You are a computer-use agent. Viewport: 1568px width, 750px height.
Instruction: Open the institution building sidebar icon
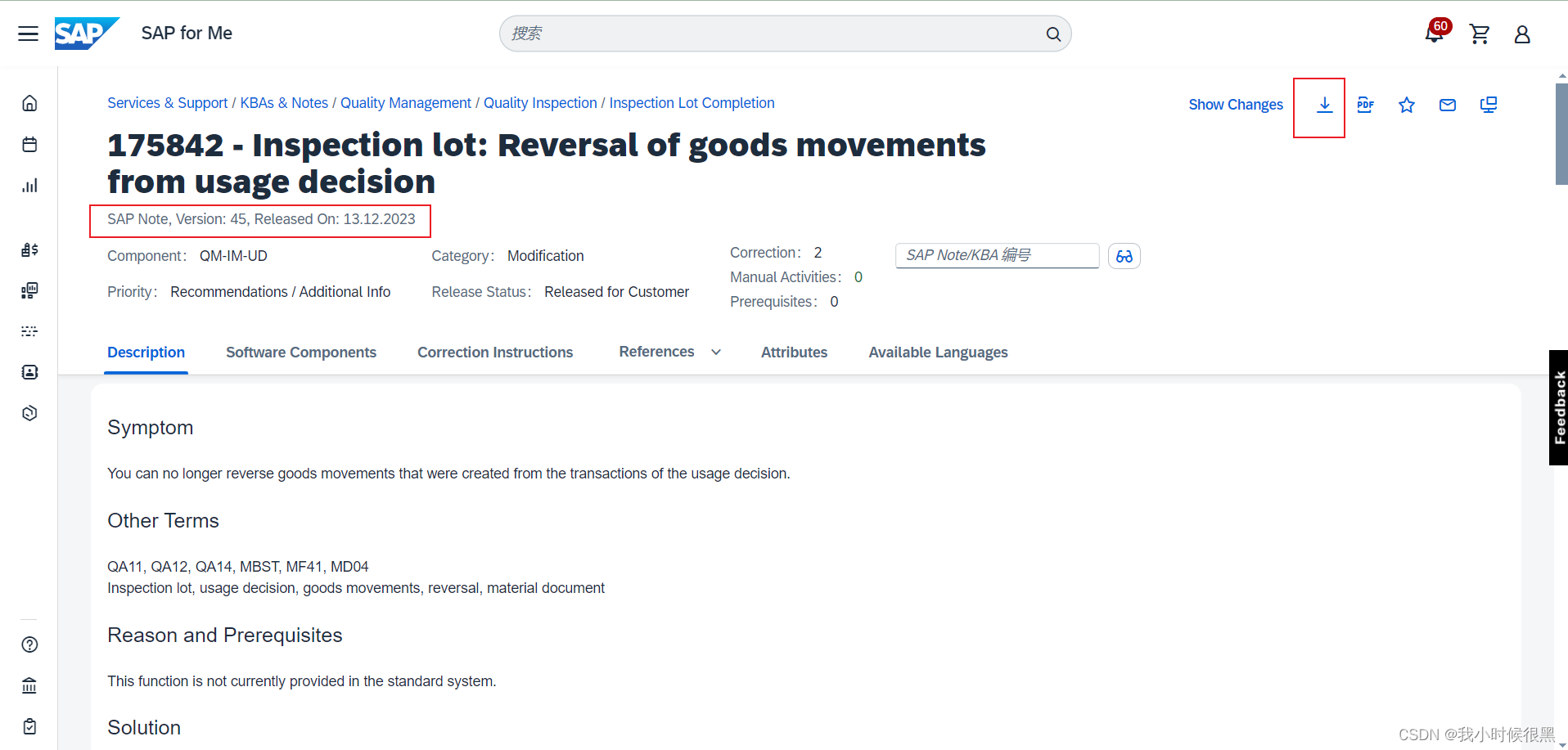(29, 685)
